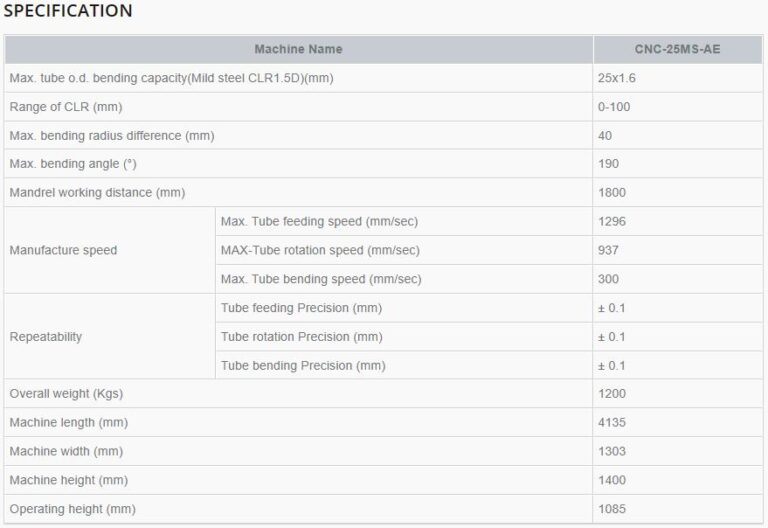Image resolution: width=768 pixels, height=528 pixels.
Task: Select the Range of CLR (mm) label
Action: click(65, 107)
